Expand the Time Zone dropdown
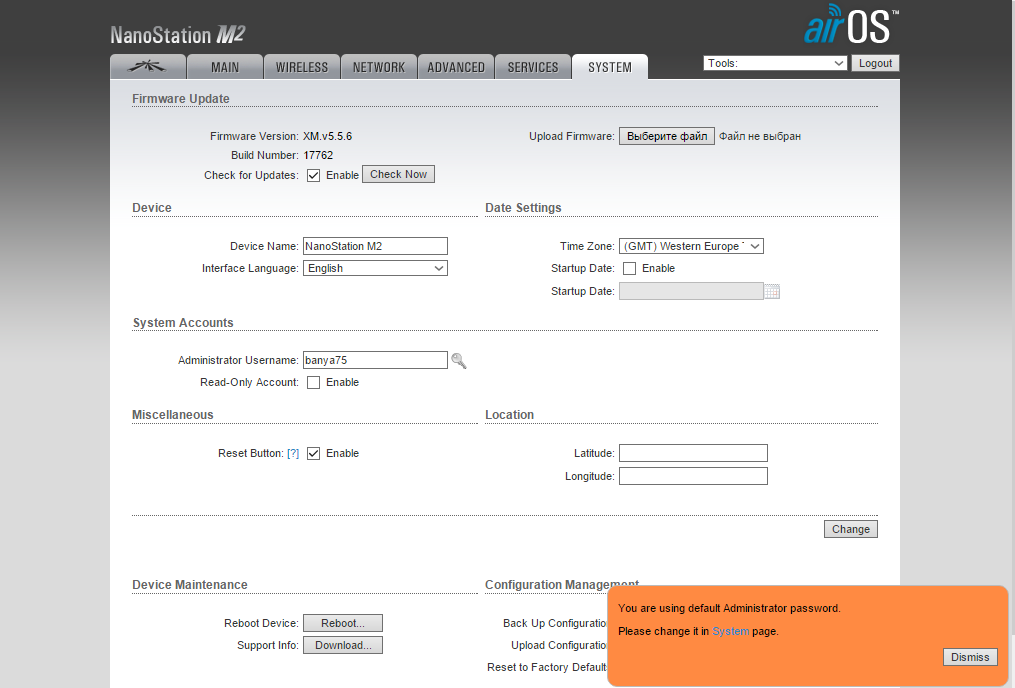1015x688 pixels. click(x=691, y=246)
